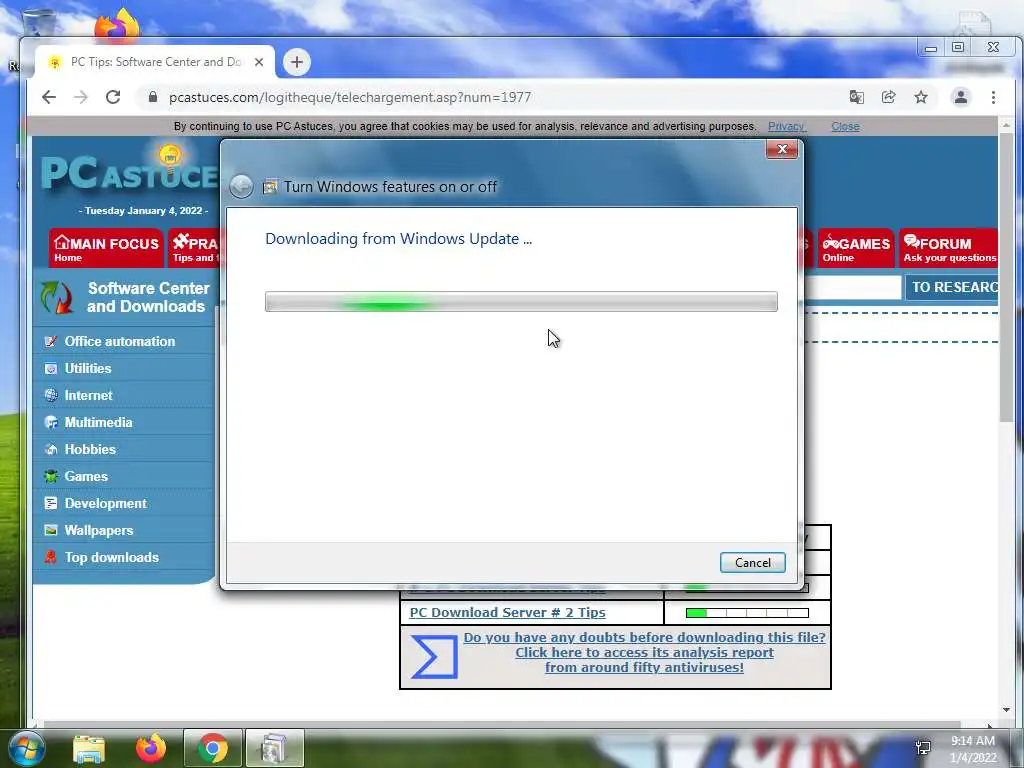Go back in Chrome browser
Viewport: 1024px width, 768px height.
pos(49,97)
